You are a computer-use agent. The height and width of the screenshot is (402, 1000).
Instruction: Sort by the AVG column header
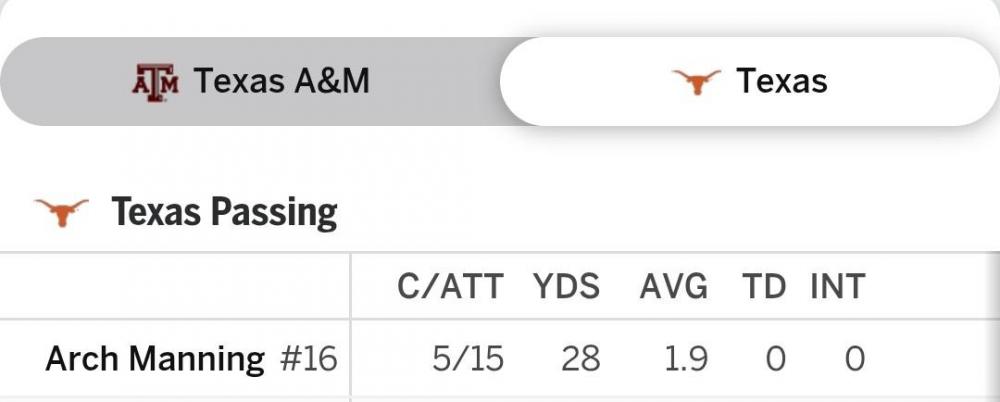pos(674,287)
